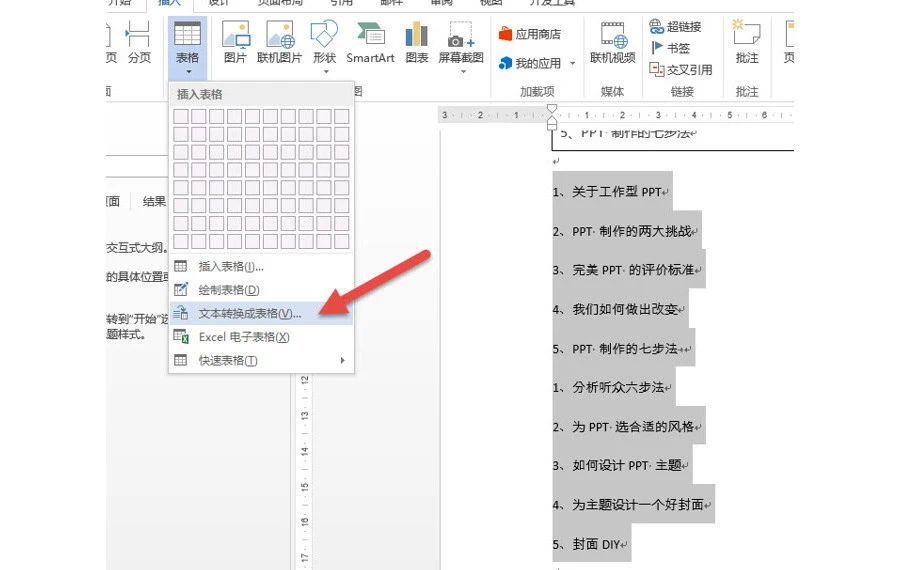Insert a SmartArt graphic
The image size is (900, 570).
(370, 42)
